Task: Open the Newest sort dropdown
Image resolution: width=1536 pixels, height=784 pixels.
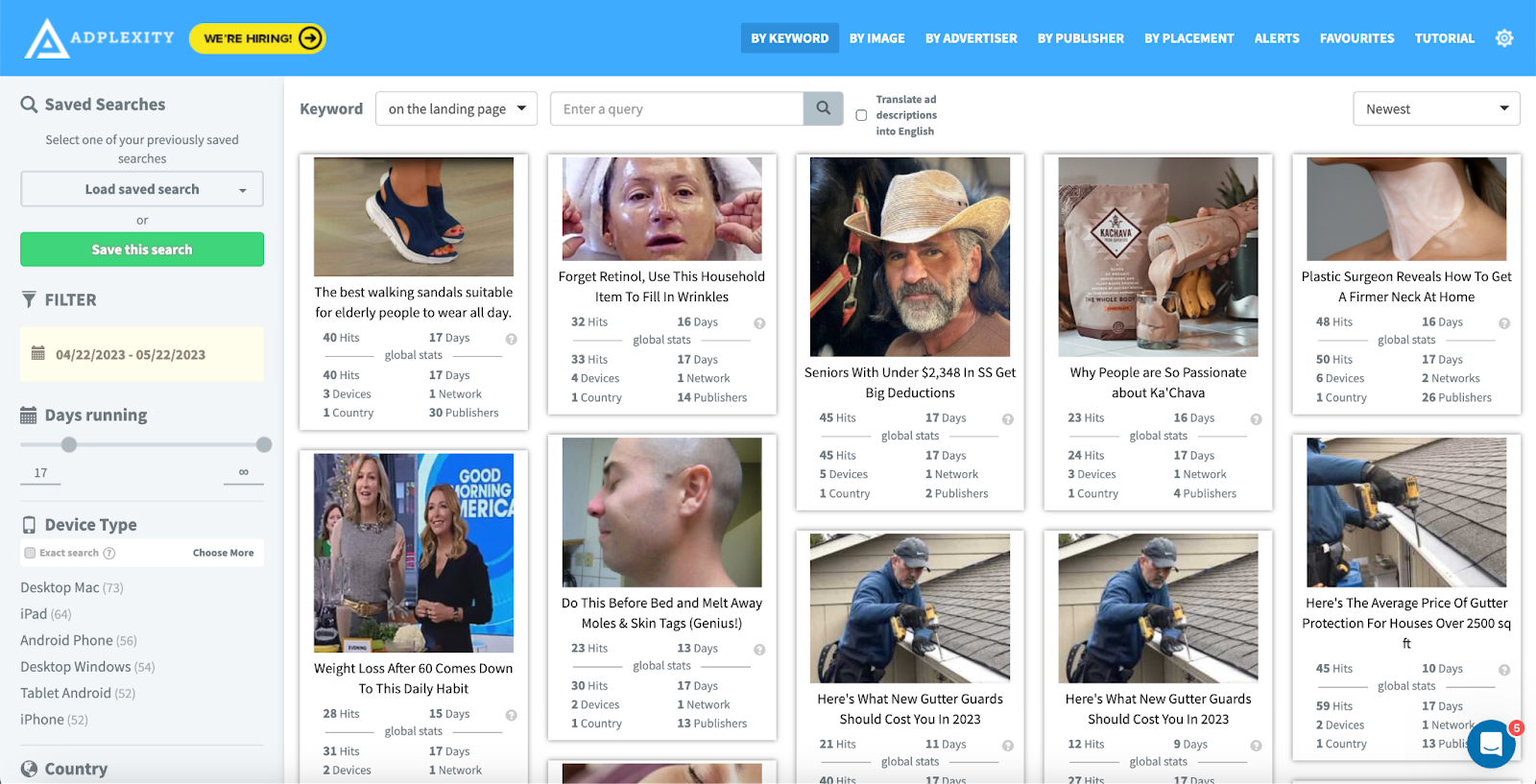Action: 1436,108
